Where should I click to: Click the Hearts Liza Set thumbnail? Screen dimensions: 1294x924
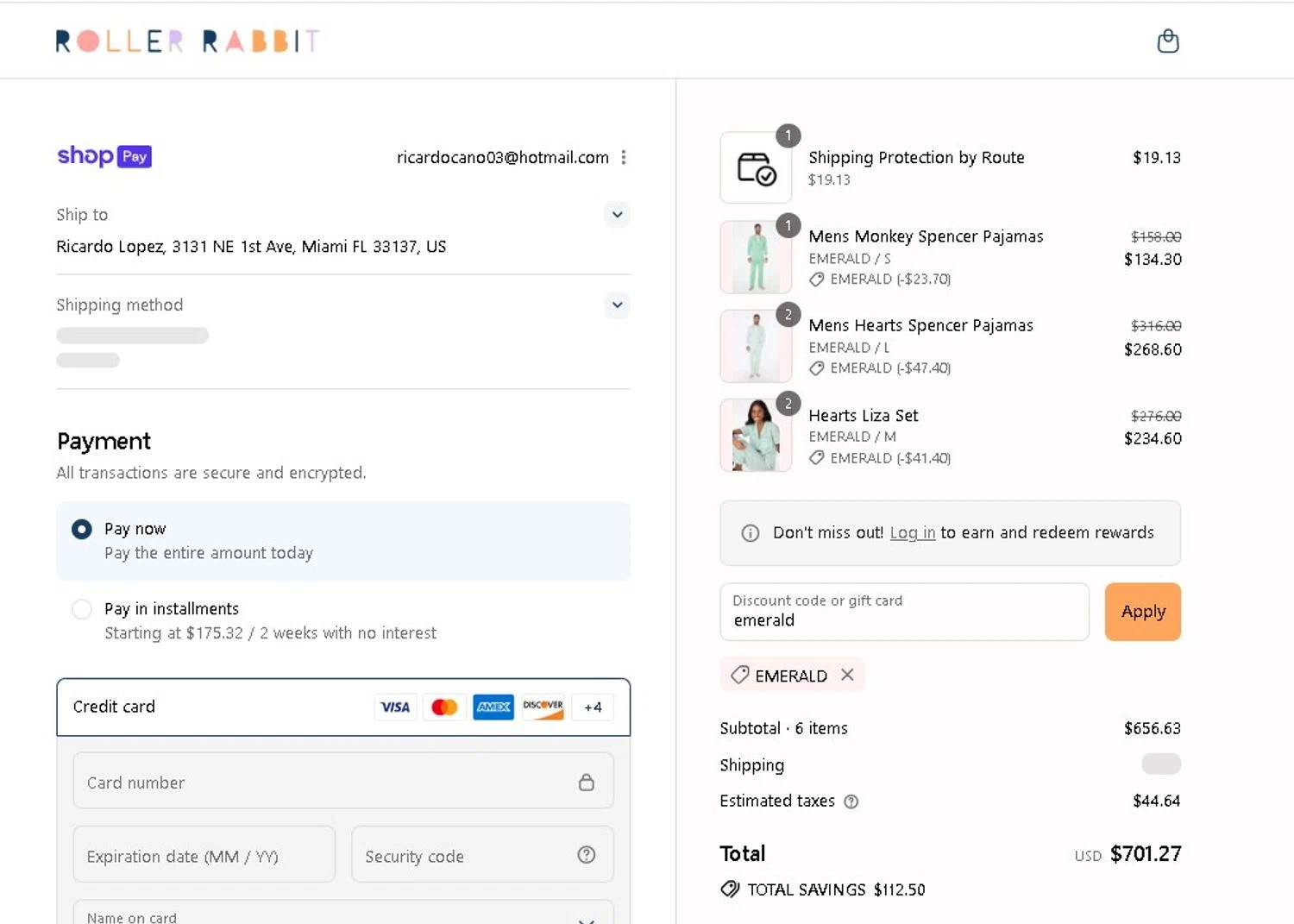[756, 435]
